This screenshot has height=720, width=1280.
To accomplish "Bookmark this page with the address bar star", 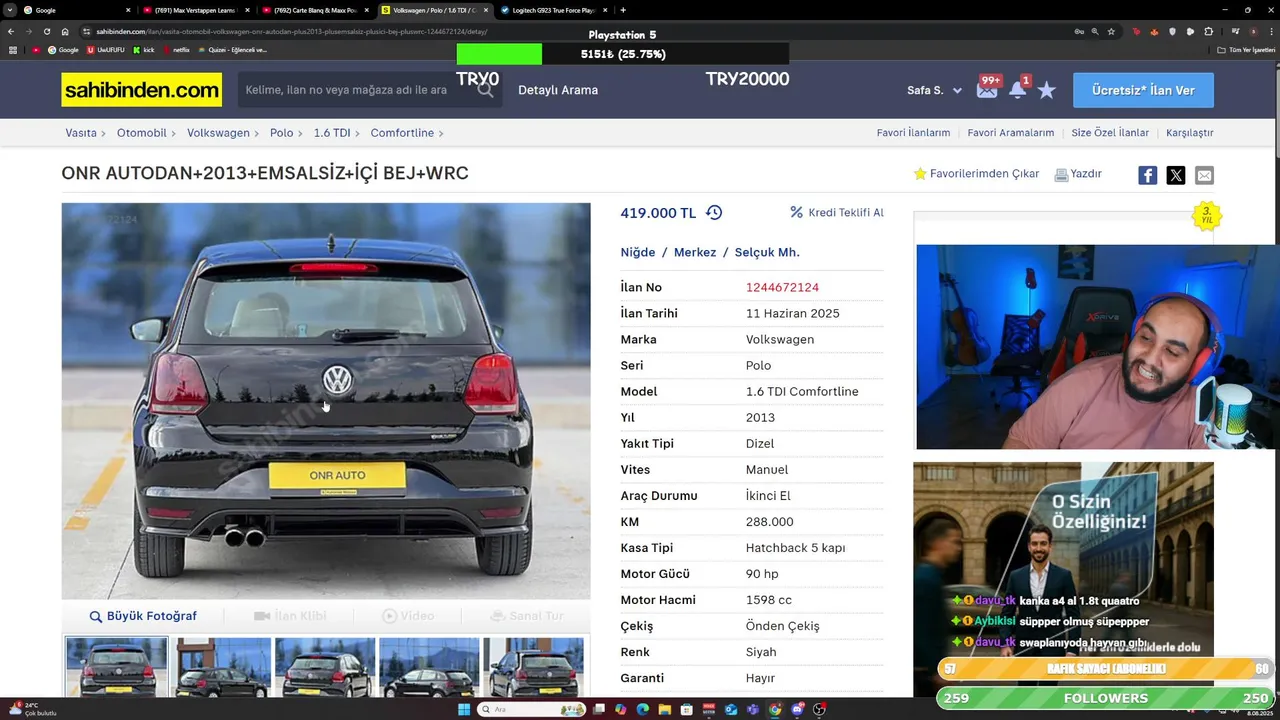I will click(x=1111, y=31).
